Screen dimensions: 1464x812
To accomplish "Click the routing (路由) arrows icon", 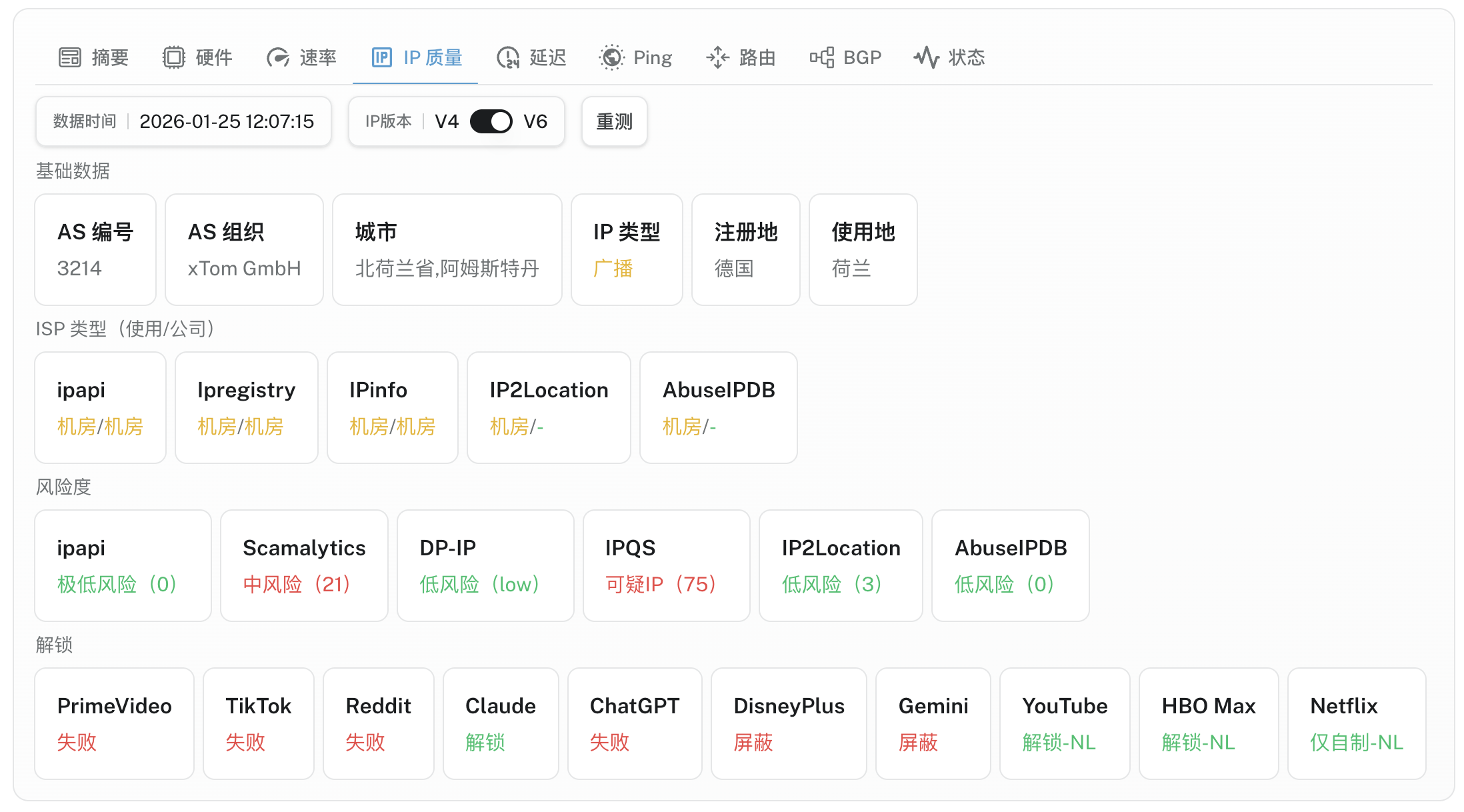I will pyautogui.click(x=717, y=57).
